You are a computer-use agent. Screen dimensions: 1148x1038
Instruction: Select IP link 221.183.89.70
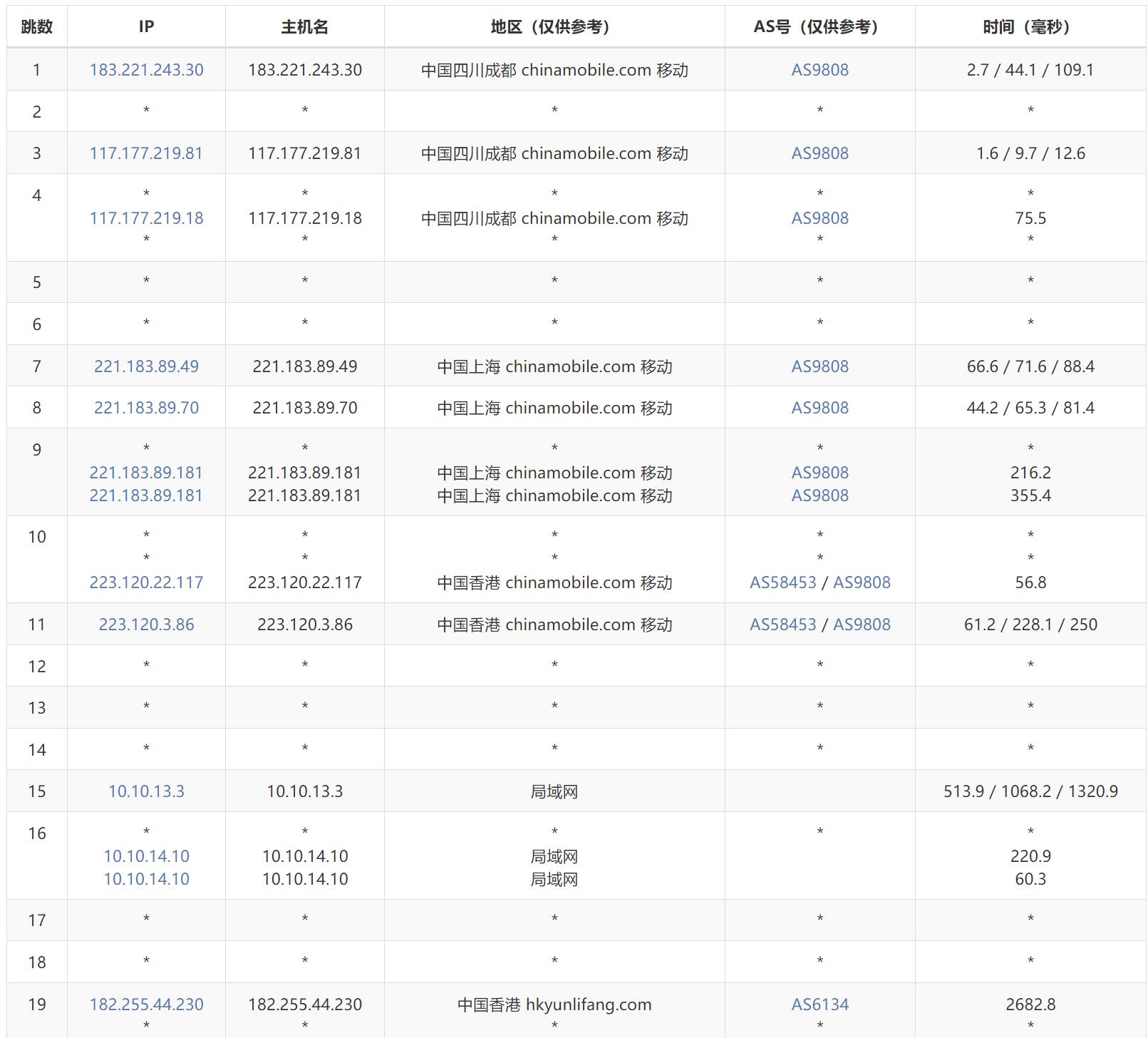tap(146, 408)
